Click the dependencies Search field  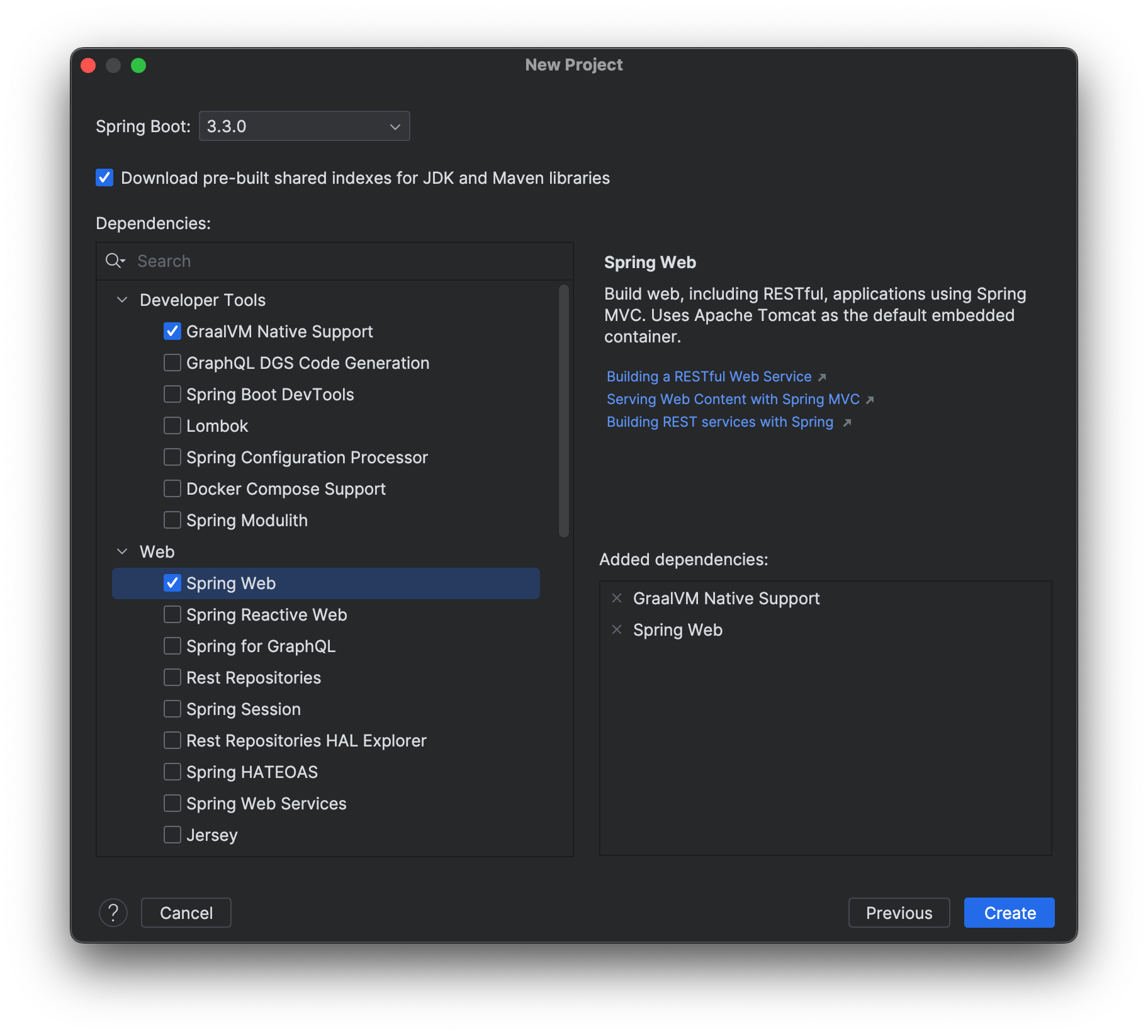coord(335,261)
